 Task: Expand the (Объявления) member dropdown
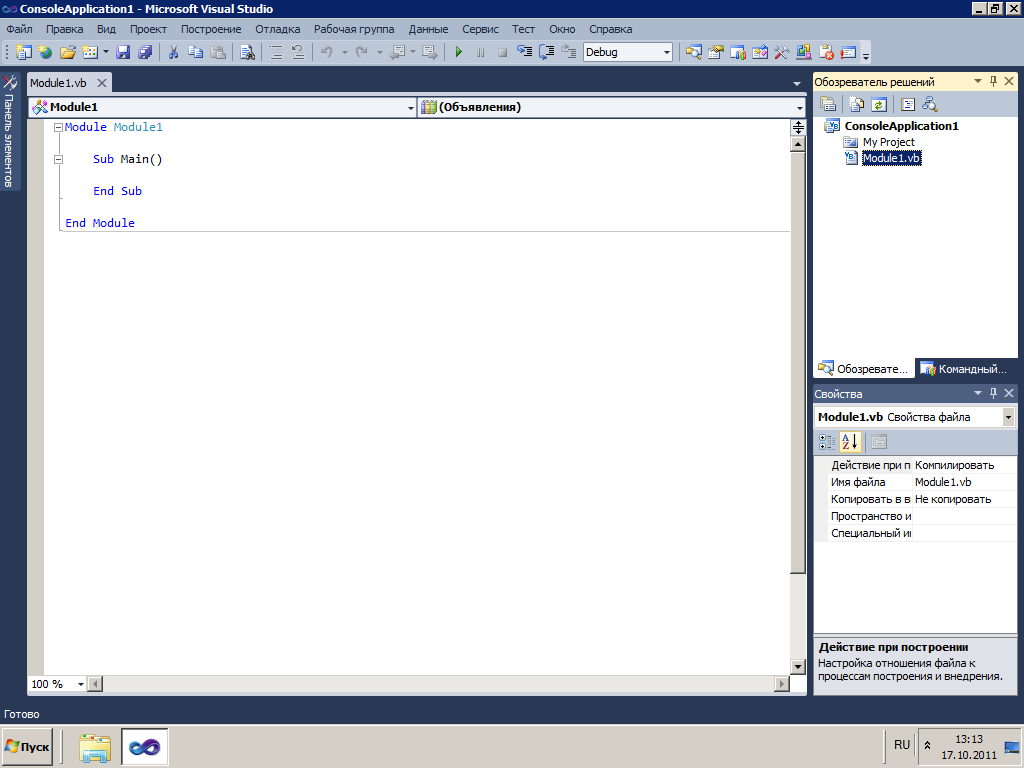coord(800,108)
